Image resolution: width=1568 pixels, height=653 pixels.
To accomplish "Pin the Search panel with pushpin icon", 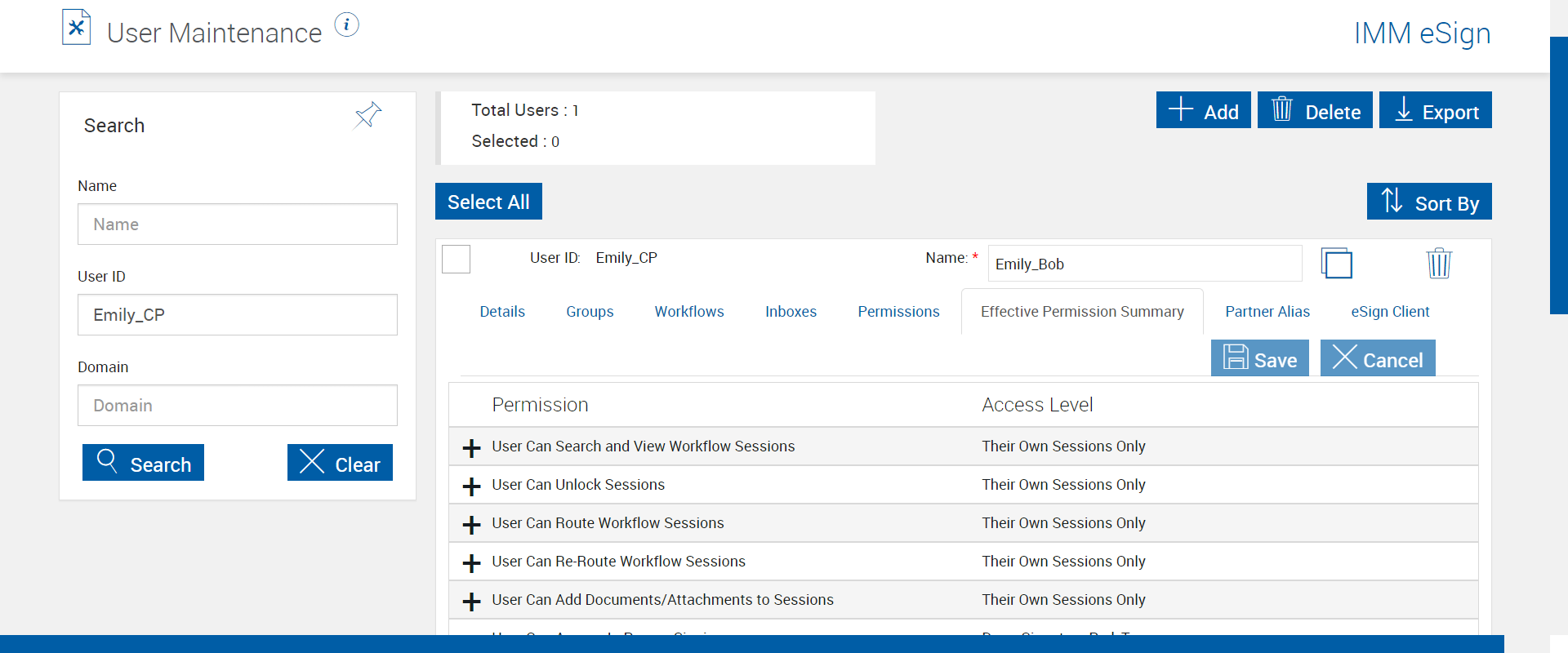I will pos(368,115).
